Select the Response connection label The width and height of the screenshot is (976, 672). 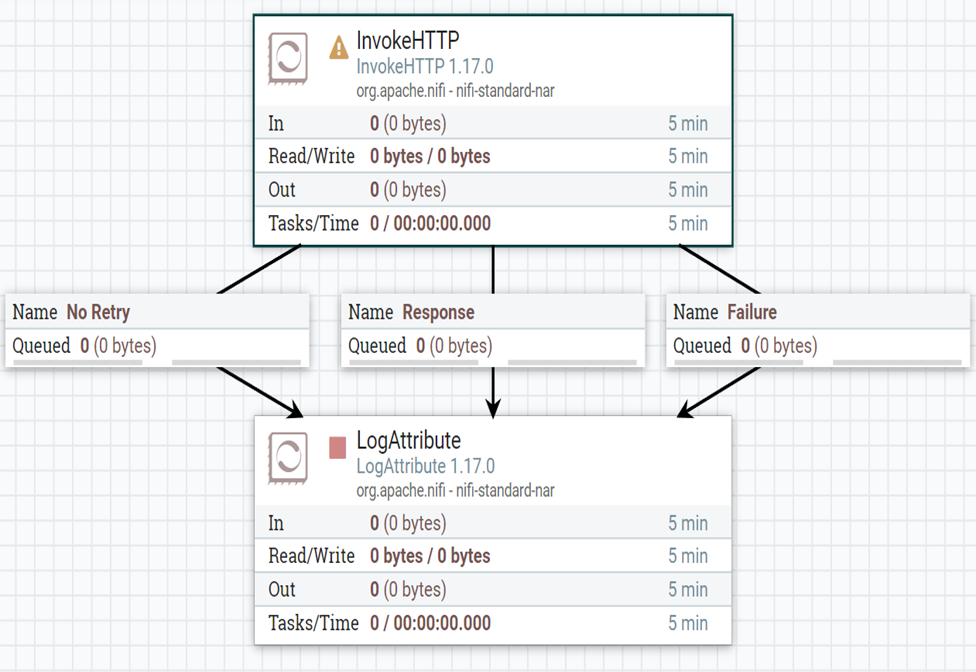click(x=438, y=312)
